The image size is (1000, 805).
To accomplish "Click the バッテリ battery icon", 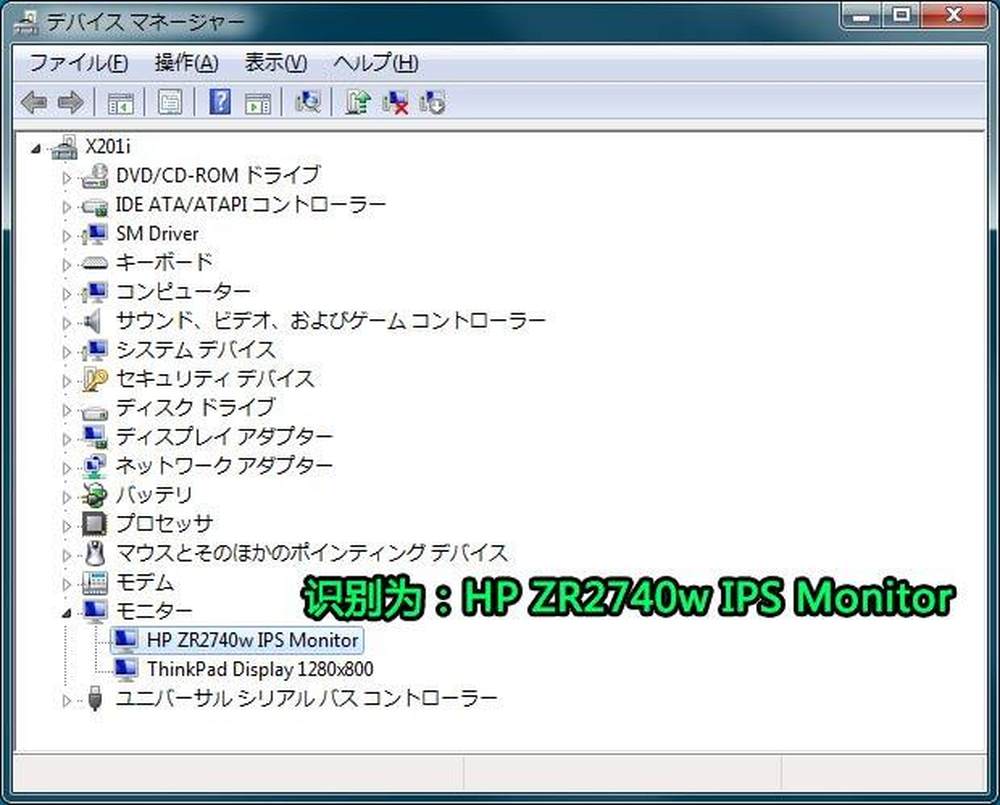I will click(94, 495).
